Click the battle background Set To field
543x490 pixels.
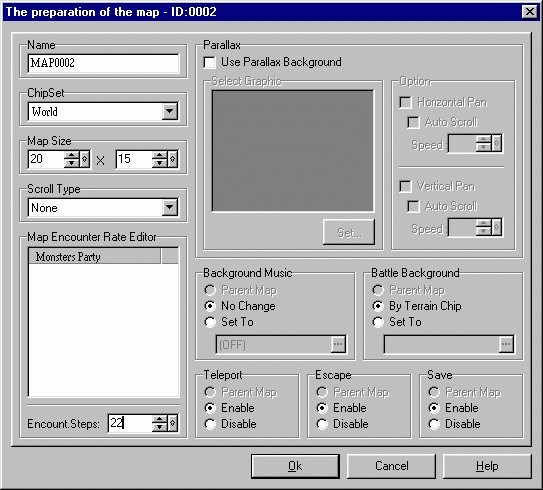tap(442, 345)
